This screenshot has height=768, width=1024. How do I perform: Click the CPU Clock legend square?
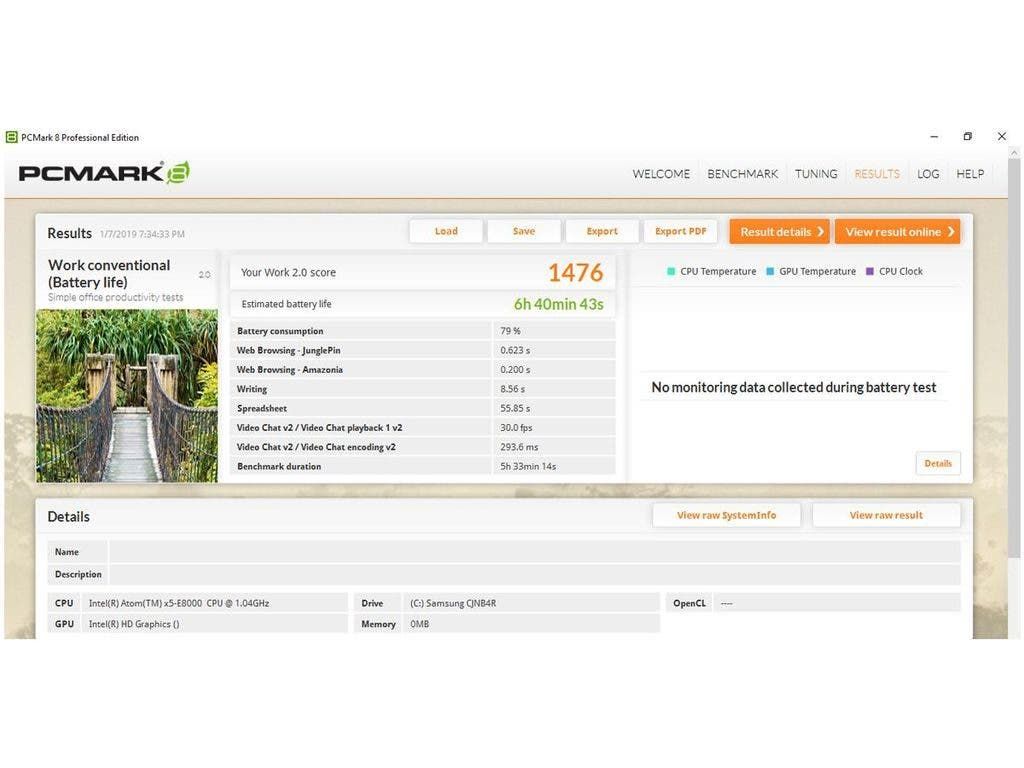tap(869, 272)
